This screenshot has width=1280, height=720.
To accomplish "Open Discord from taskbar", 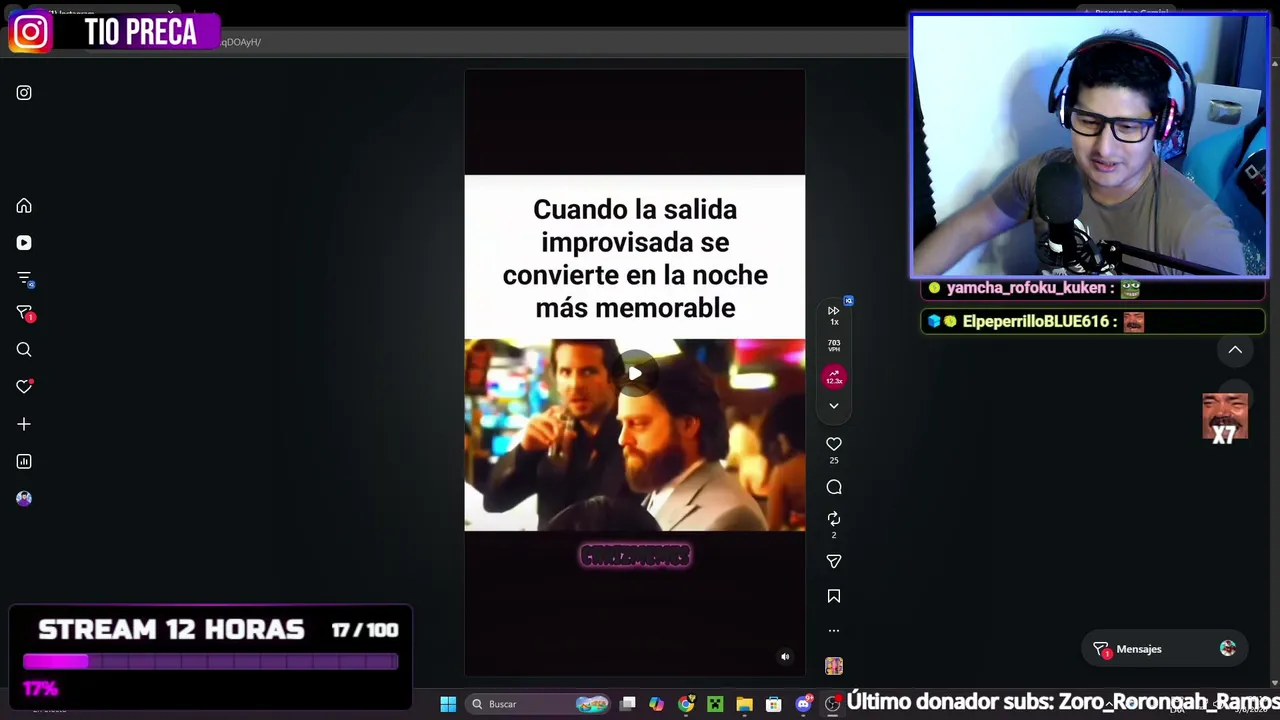I will point(803,704).
